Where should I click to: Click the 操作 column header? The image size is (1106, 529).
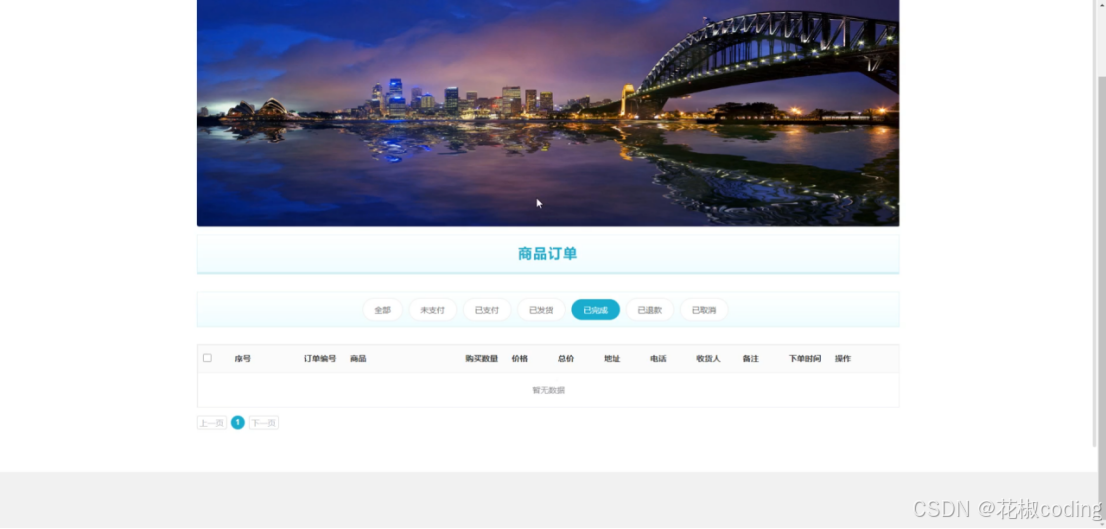pyautogui.click(x=843, y=359)
